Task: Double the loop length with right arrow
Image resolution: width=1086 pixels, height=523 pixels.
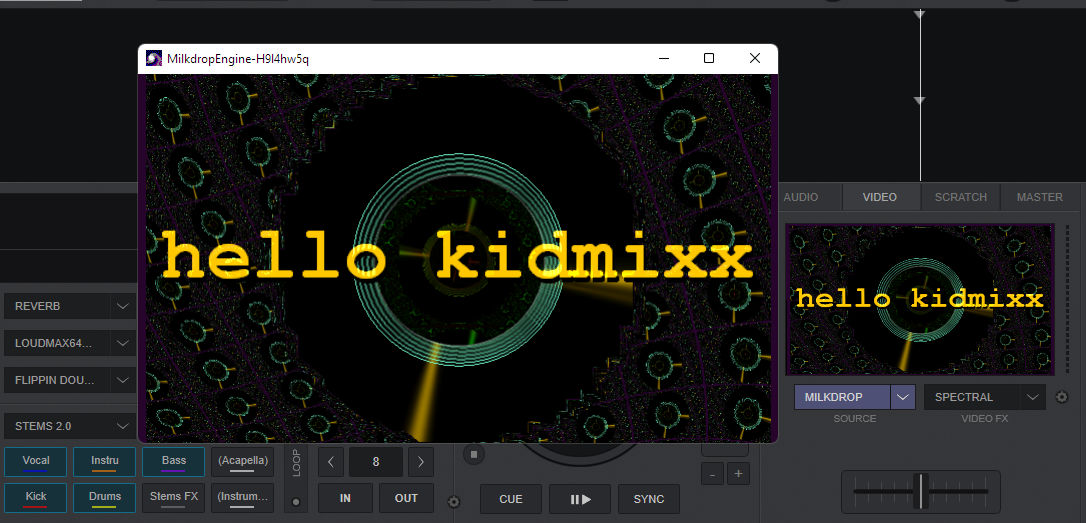Action: coord(421,461)
